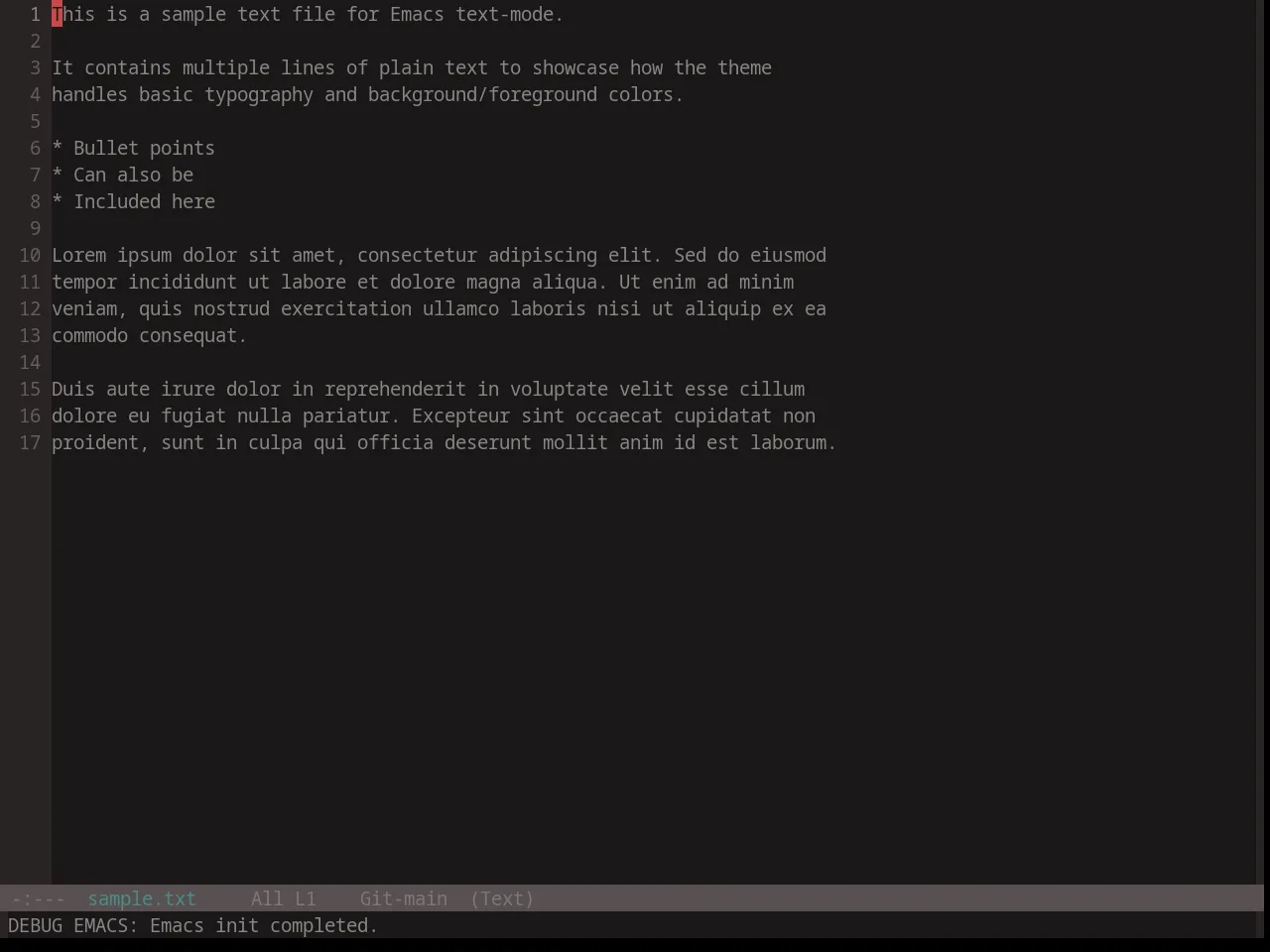The width and height of the screenshot is (1270, 952).
Task: Click "background/foreground" on line 4
Action: click(x=482, y=95)
